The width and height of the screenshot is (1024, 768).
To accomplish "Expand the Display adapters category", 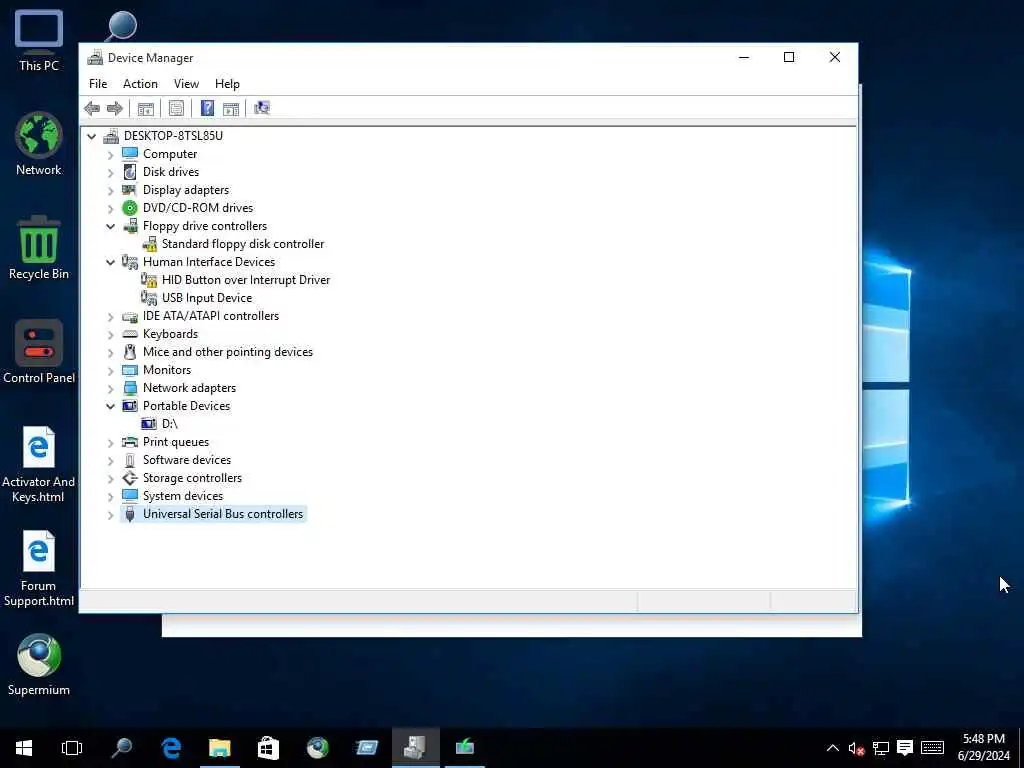I will click(110, 190).
